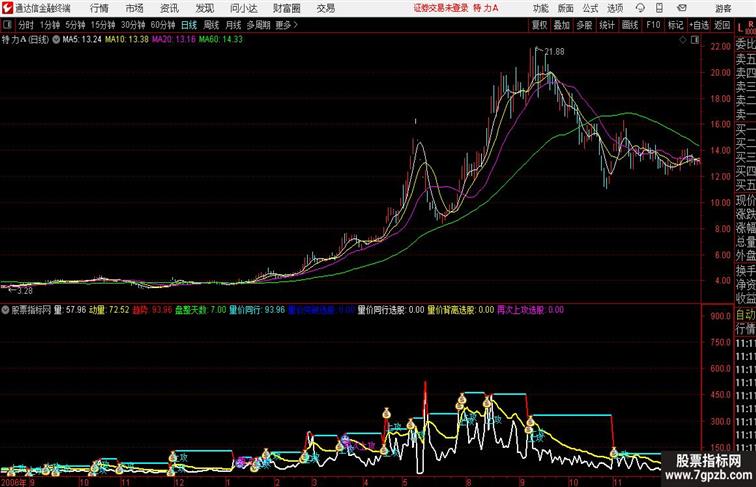This screenshot has height=487, width=756.
Task: Open the 交易 menu
Action: [325, 8]
